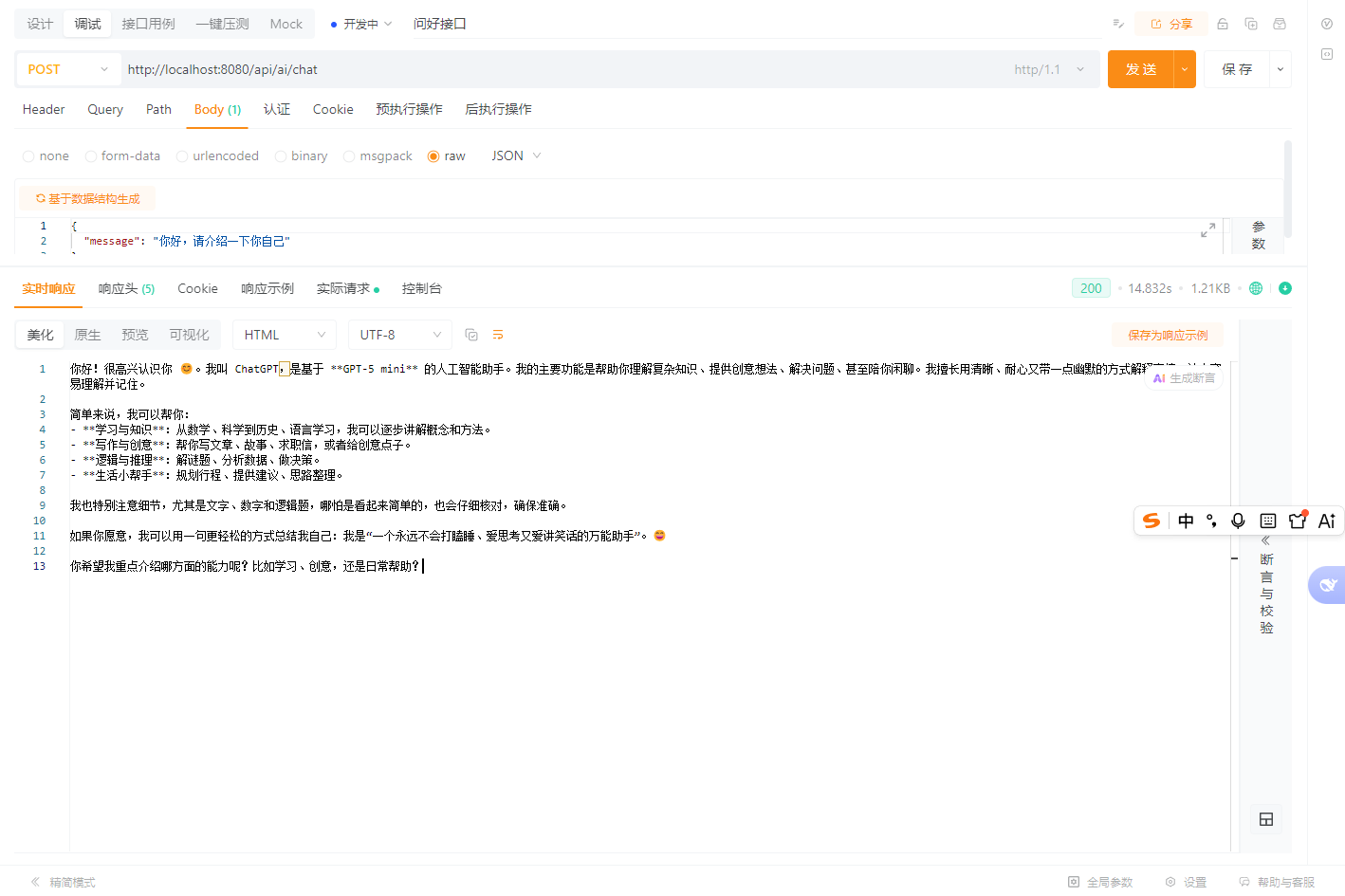The height and width of the screenshot is (896, 1345).
Task: Open the 开发中 status dropdown
Action: 361,24
